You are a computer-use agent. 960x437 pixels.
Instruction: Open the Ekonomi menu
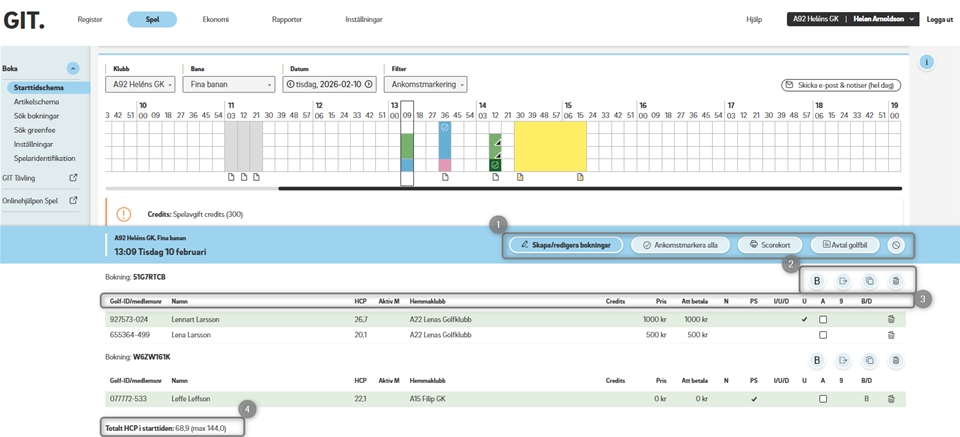[x=215, y=19]
